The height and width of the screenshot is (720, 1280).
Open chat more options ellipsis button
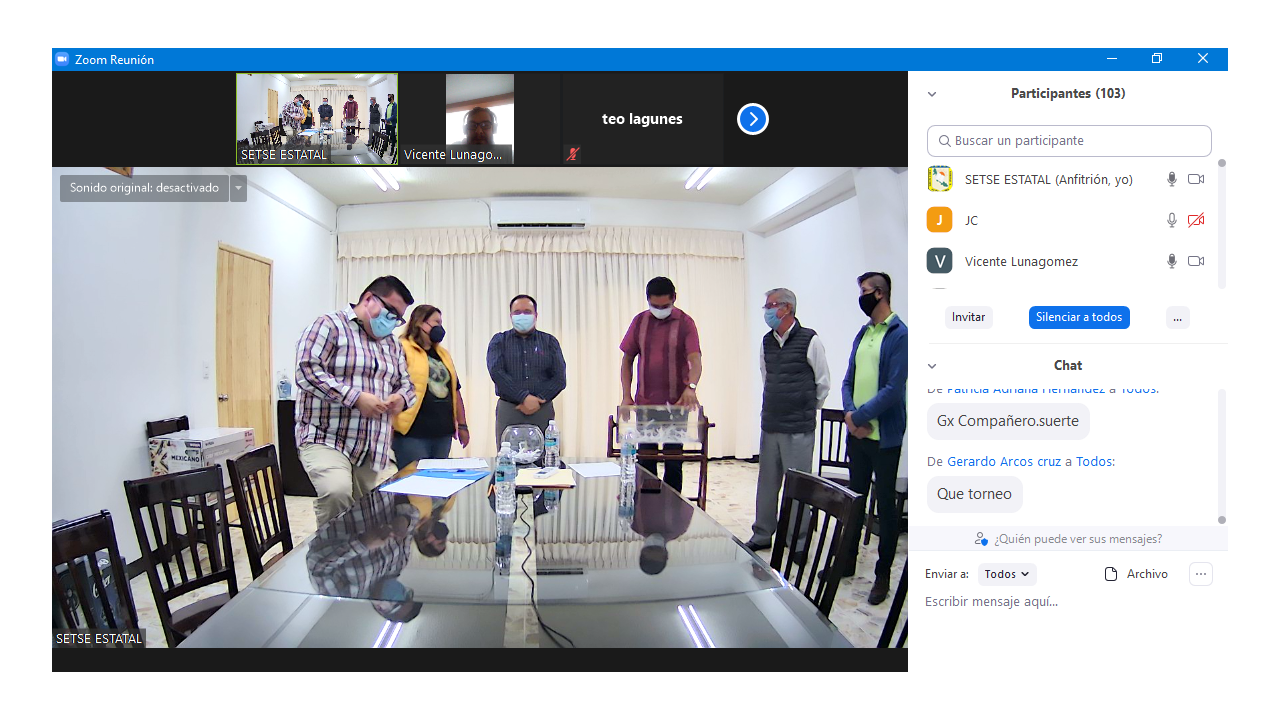[1201, 574]
